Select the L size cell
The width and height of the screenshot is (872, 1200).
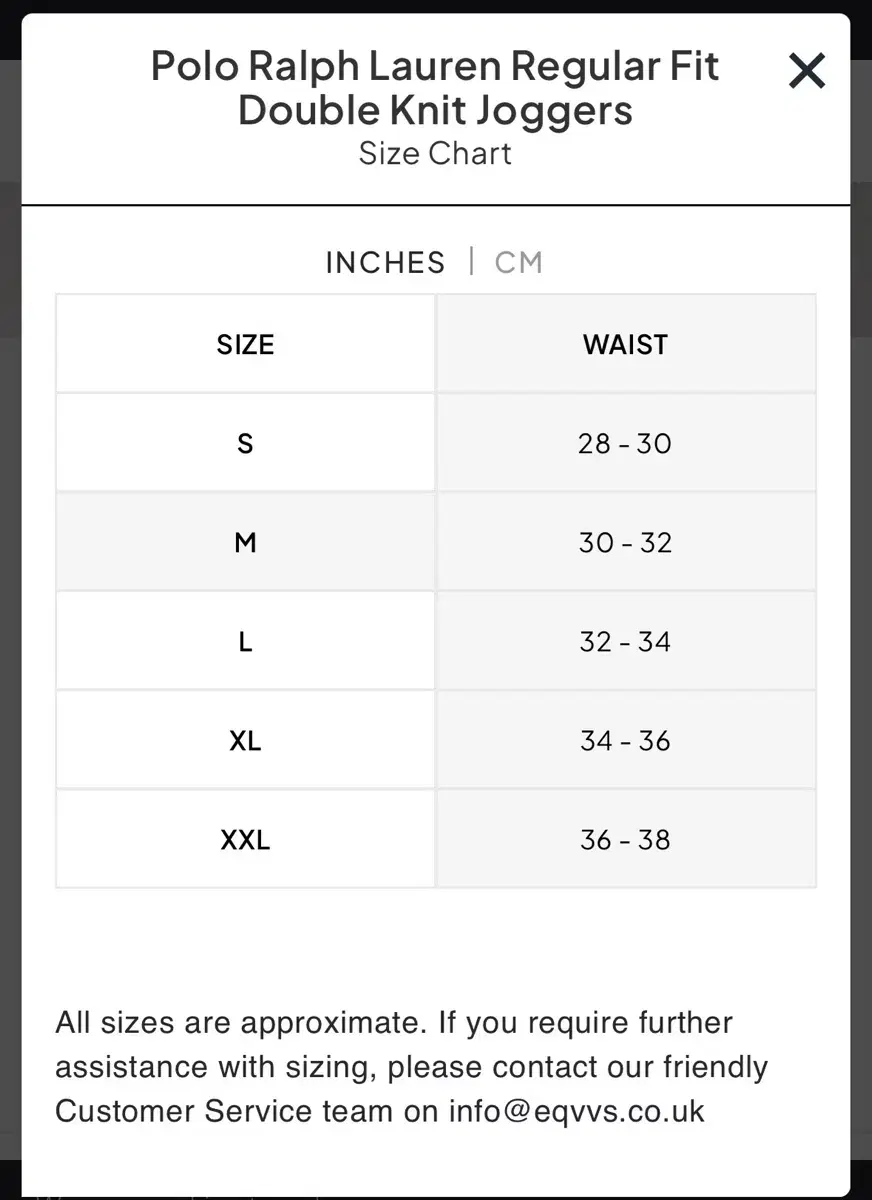tap(245, 640)
